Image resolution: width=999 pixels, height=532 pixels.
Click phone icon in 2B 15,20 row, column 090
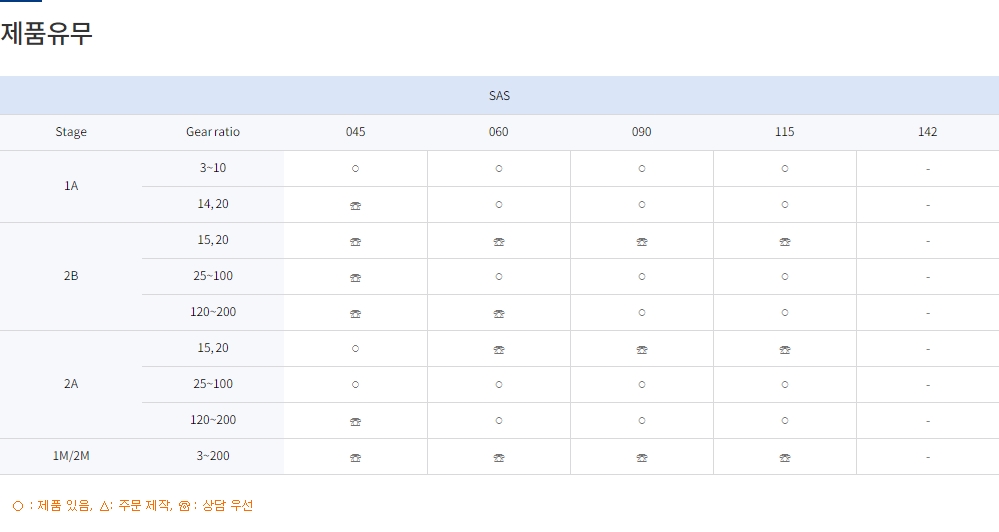point(642,241)
